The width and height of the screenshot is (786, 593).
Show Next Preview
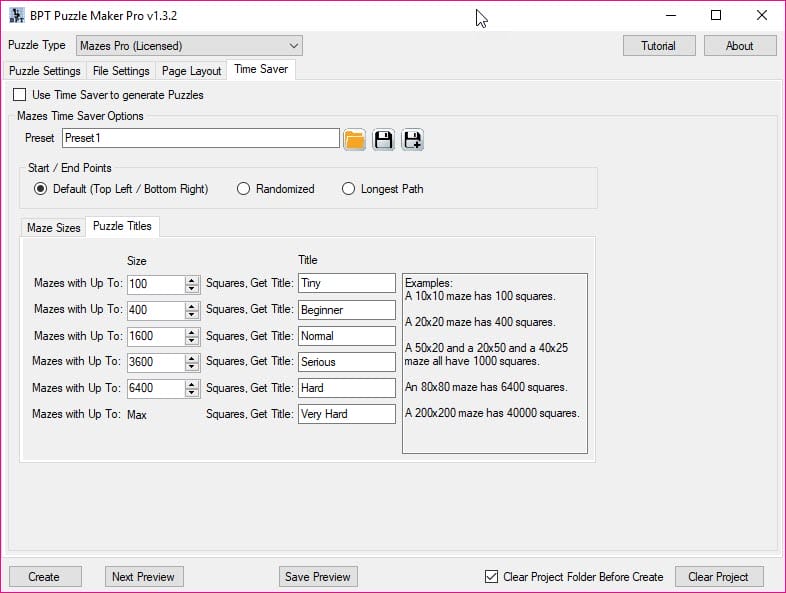(x=144, y=576)
